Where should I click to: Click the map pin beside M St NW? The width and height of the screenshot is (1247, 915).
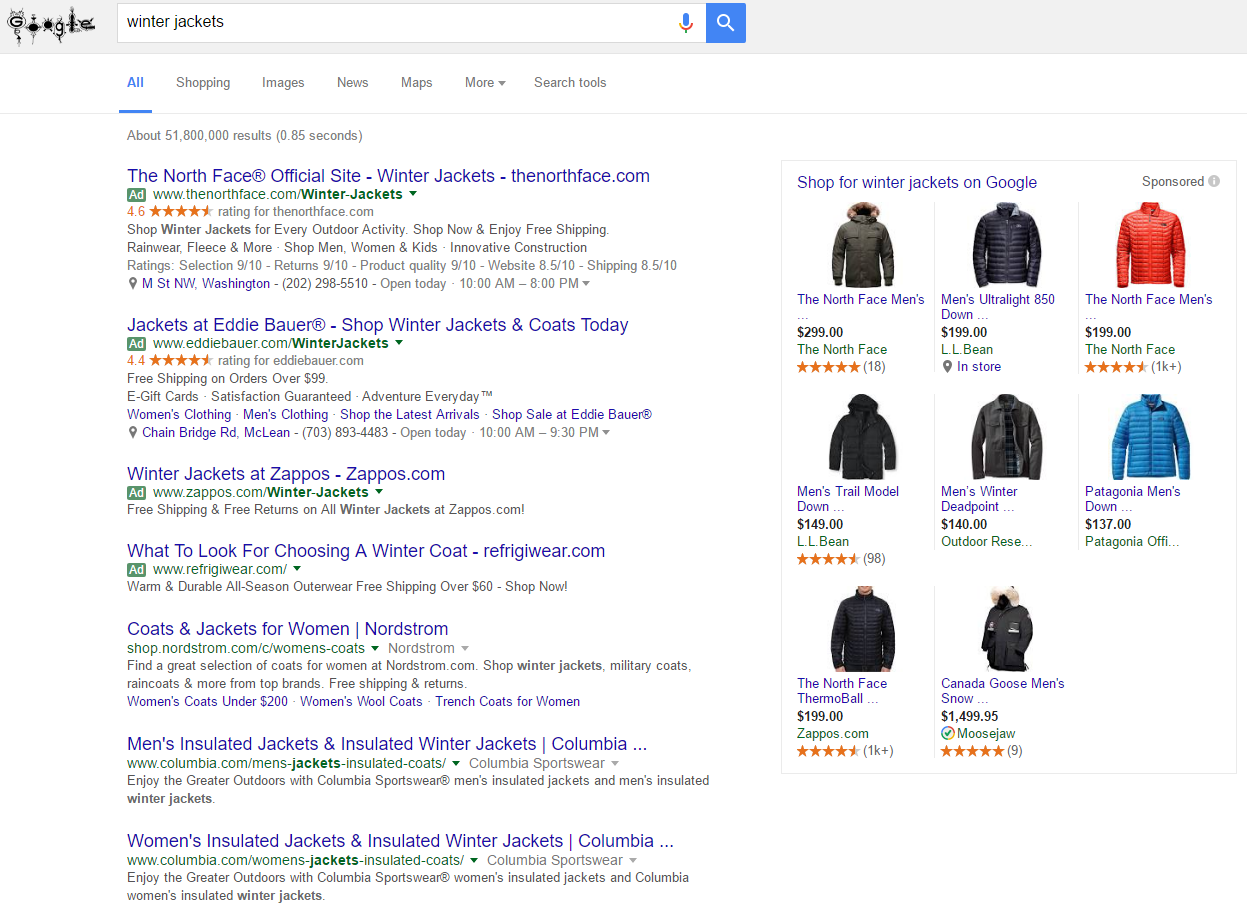[133, 284]
